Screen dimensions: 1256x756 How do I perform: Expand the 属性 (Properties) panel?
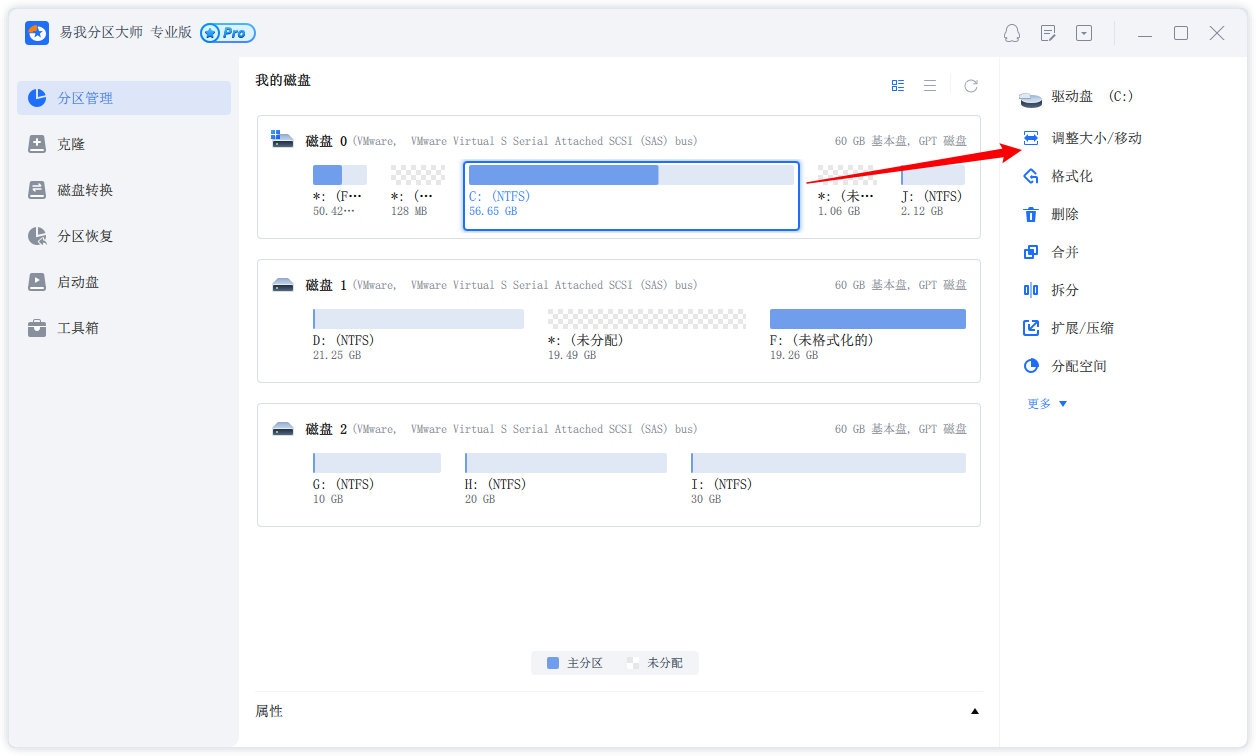pyautogui.click(x=974, y=712)
